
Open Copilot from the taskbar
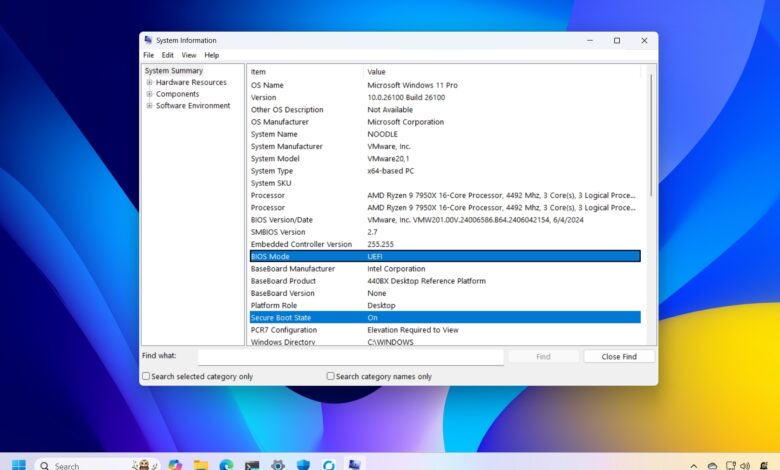(175, 465)
